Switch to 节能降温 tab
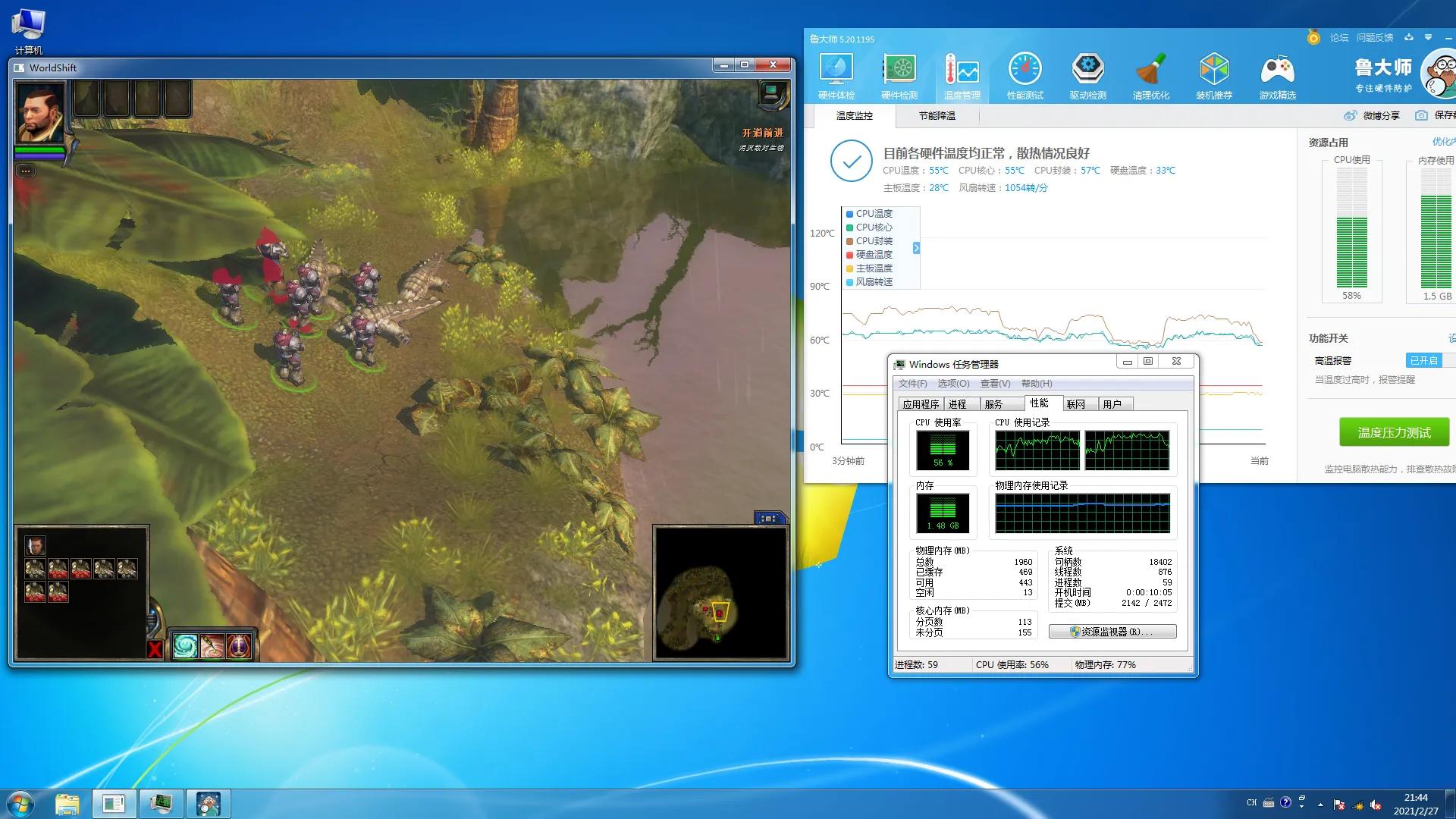The width and height of the screenshot is (1456, 819). [937, 116]
